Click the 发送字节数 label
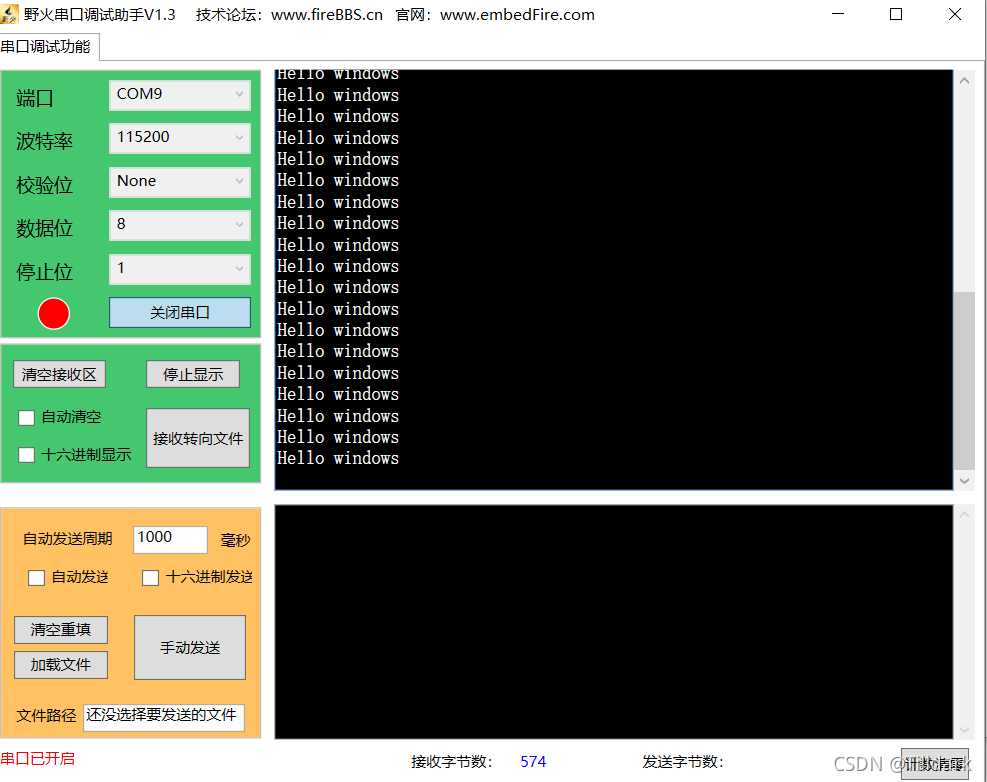987x782 pixels. tap(683, 762)
